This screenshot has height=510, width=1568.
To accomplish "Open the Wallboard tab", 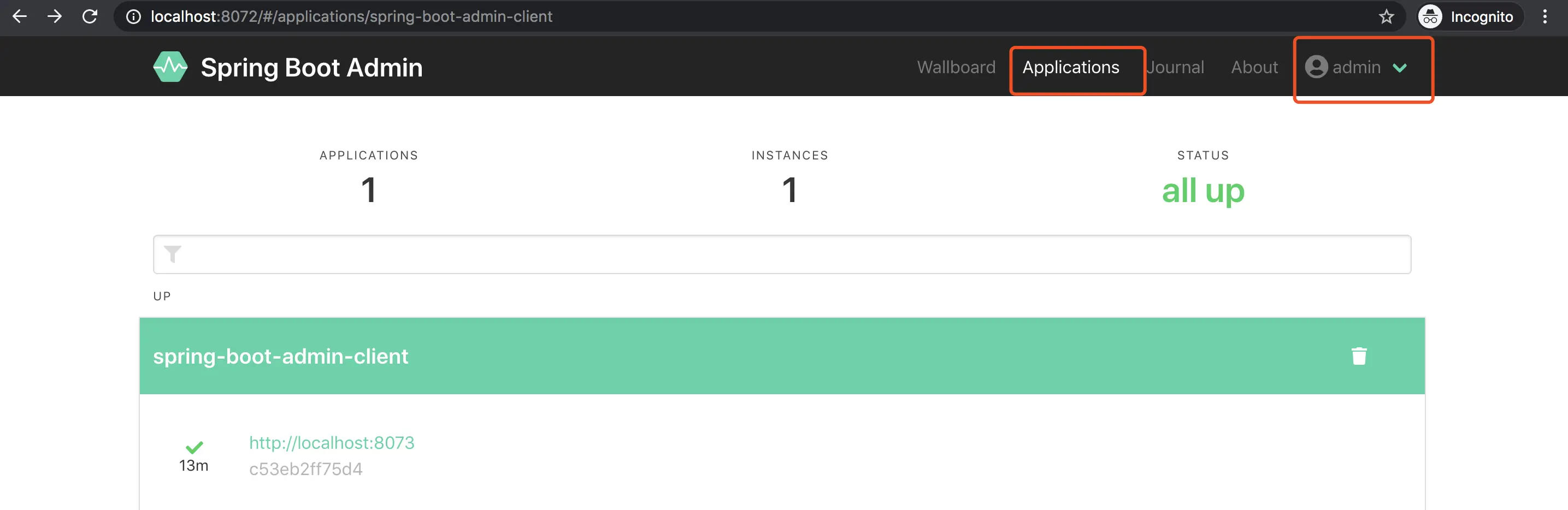I will click(x=956, y=67).
